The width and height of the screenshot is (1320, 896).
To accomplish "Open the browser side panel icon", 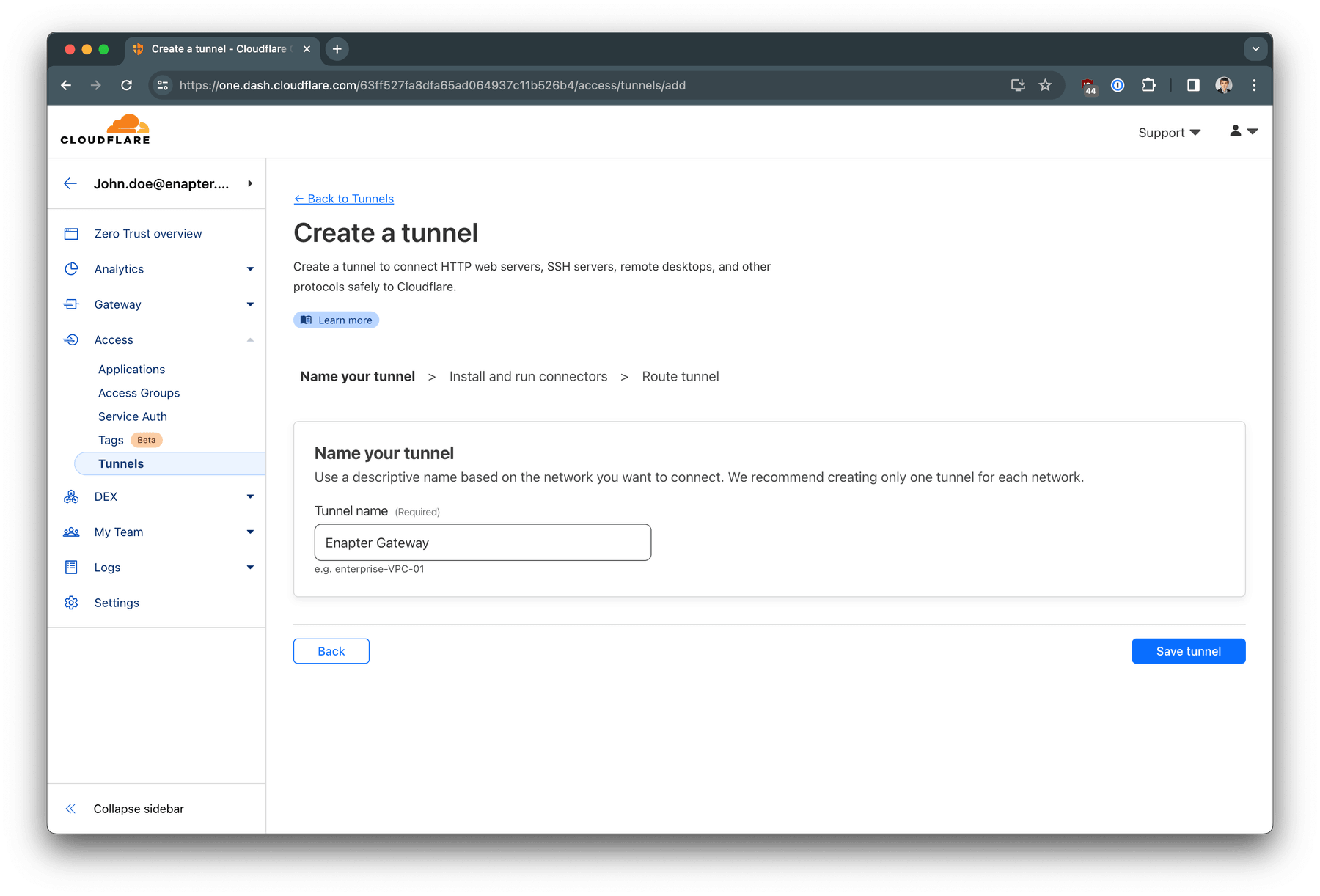I will point(1193,85).
